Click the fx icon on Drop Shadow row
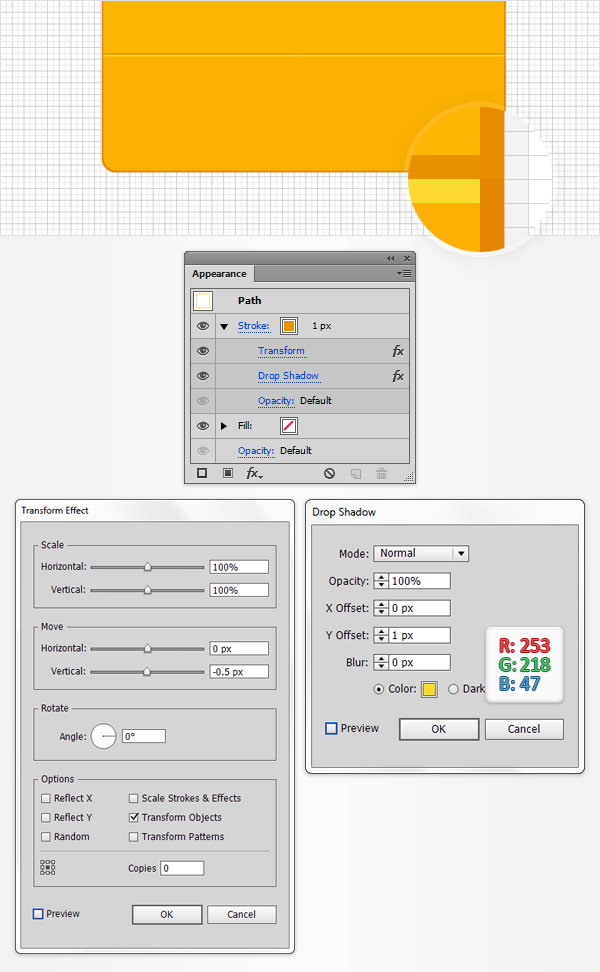The width and height of the screenshot is (600, 972). click(398, 376)
